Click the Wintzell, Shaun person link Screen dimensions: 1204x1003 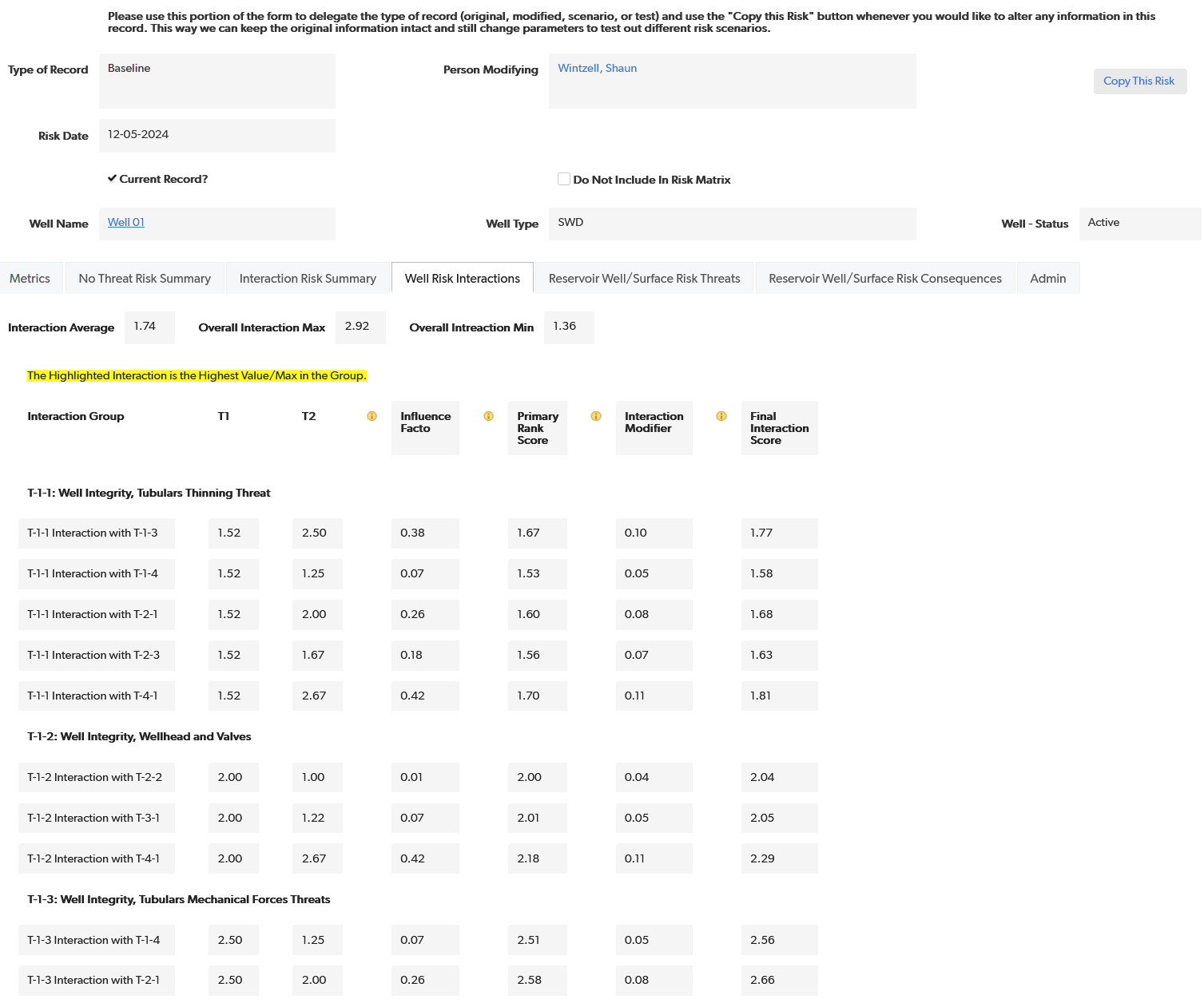coord(597,69)
